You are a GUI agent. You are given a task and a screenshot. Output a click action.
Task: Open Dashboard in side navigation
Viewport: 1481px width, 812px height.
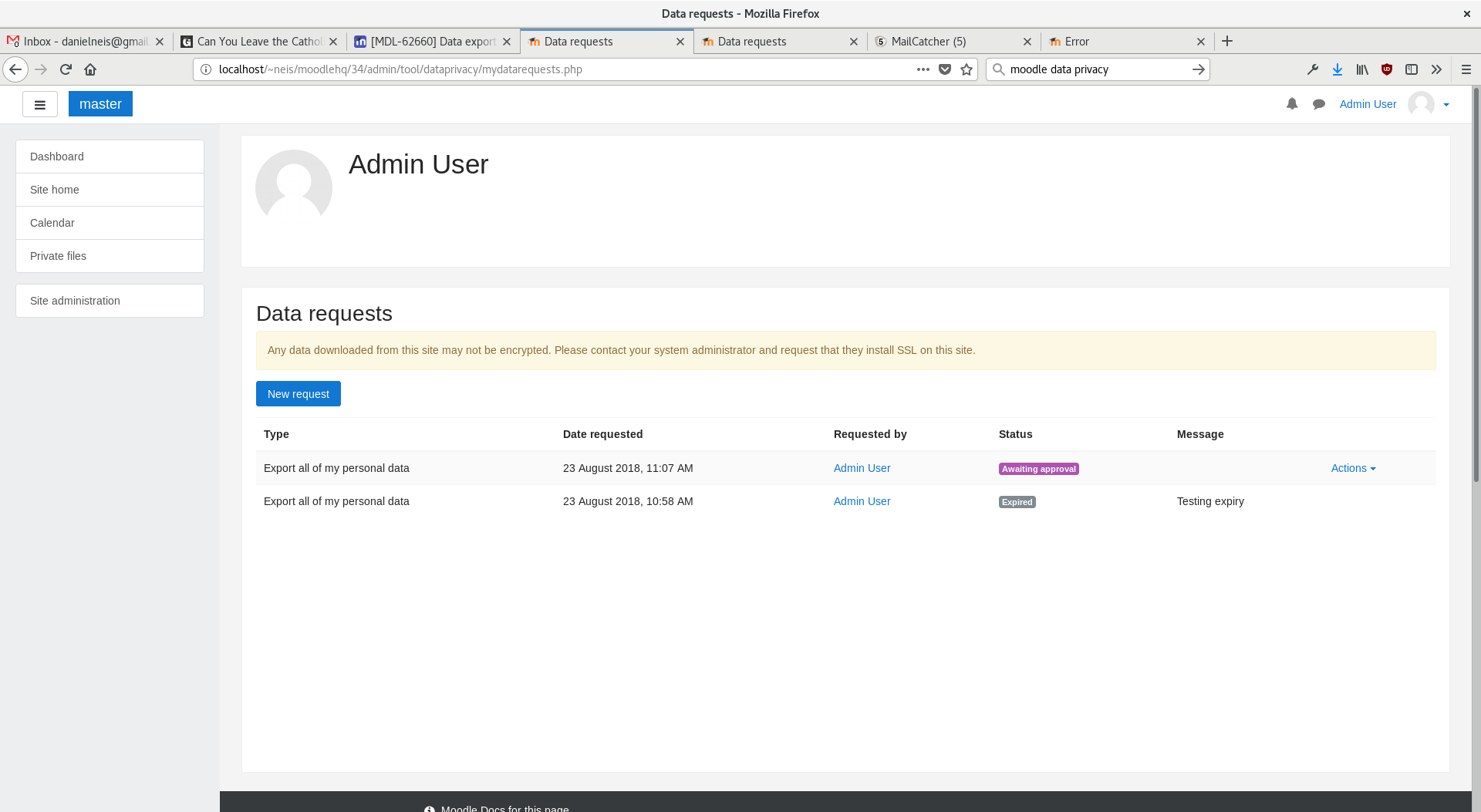[x=110, y=157]
